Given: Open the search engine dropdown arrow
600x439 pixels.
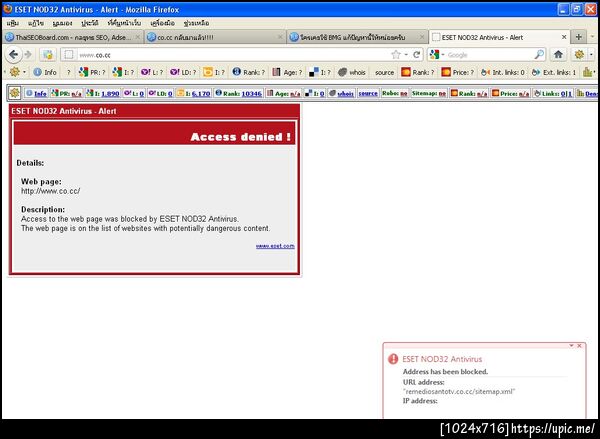Looking at the screenshot, I should 443,55.
